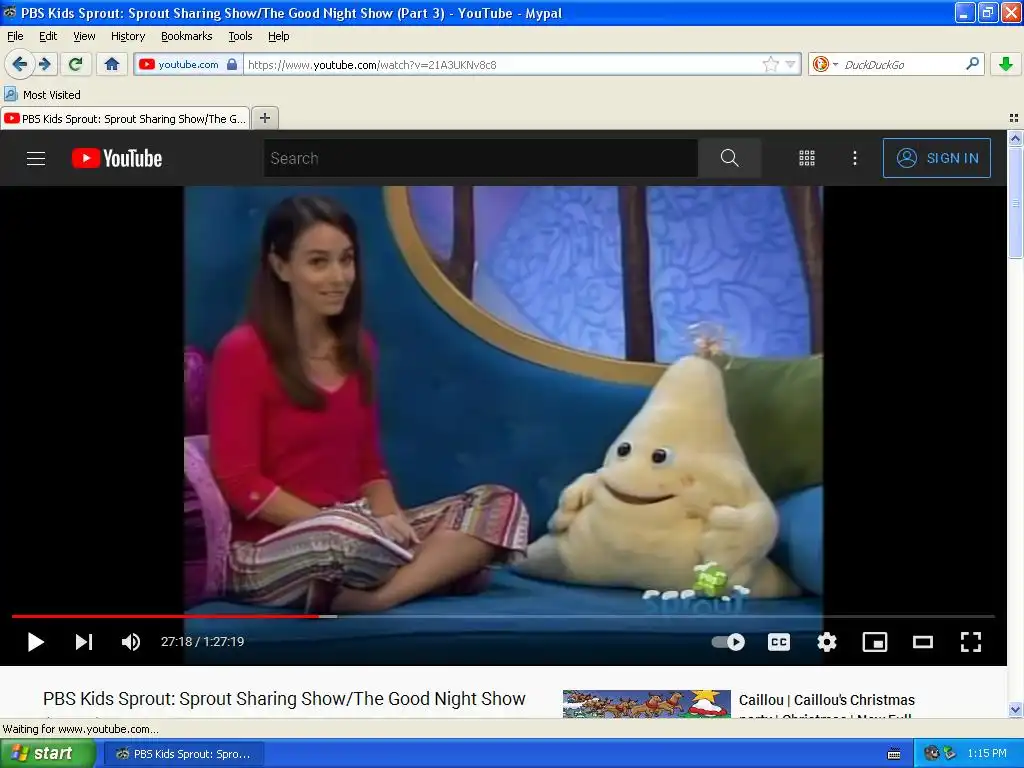Open the View menu
The width and height of the screenshot is (1024, 768).
(84, 36)
